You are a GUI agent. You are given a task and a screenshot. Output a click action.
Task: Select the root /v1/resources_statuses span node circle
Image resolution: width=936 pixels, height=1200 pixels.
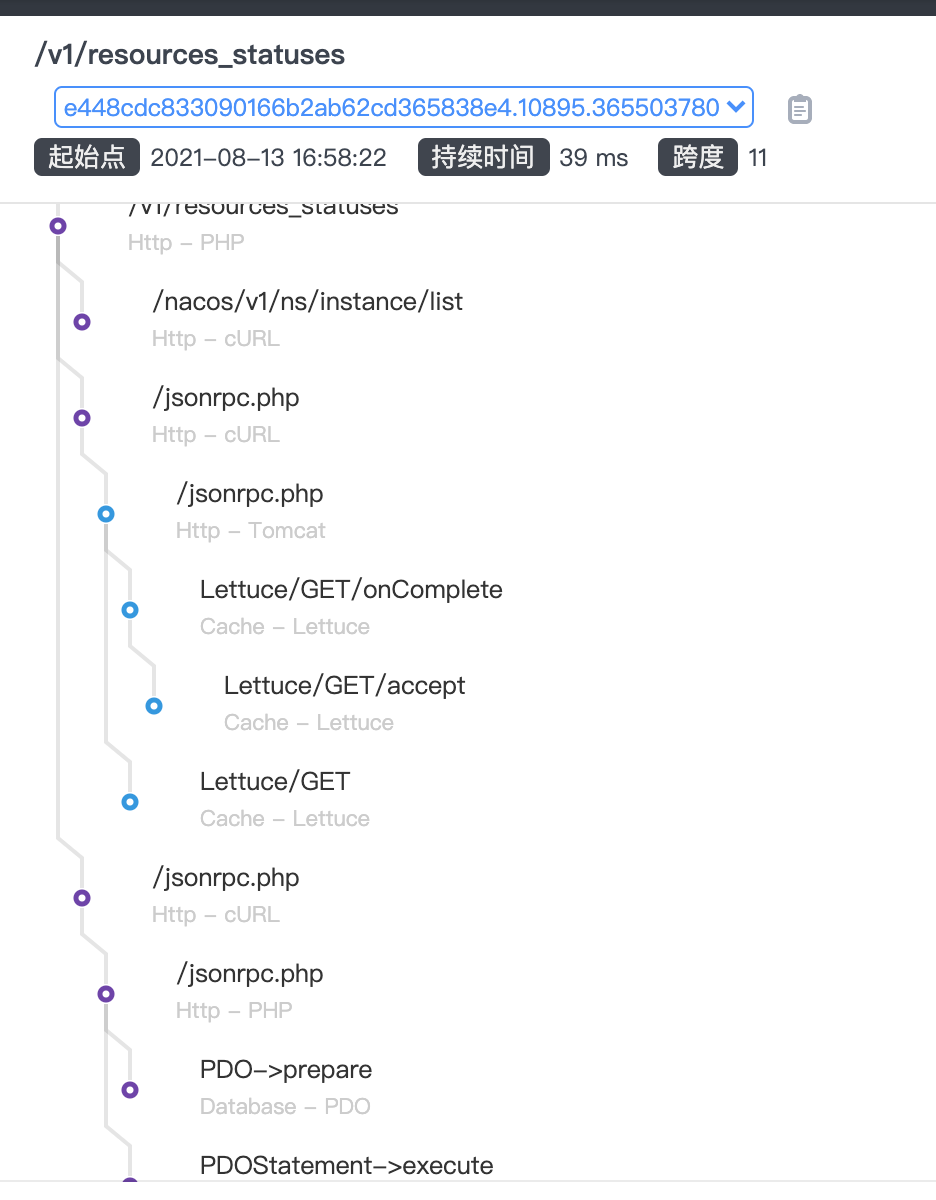(57, 226)
